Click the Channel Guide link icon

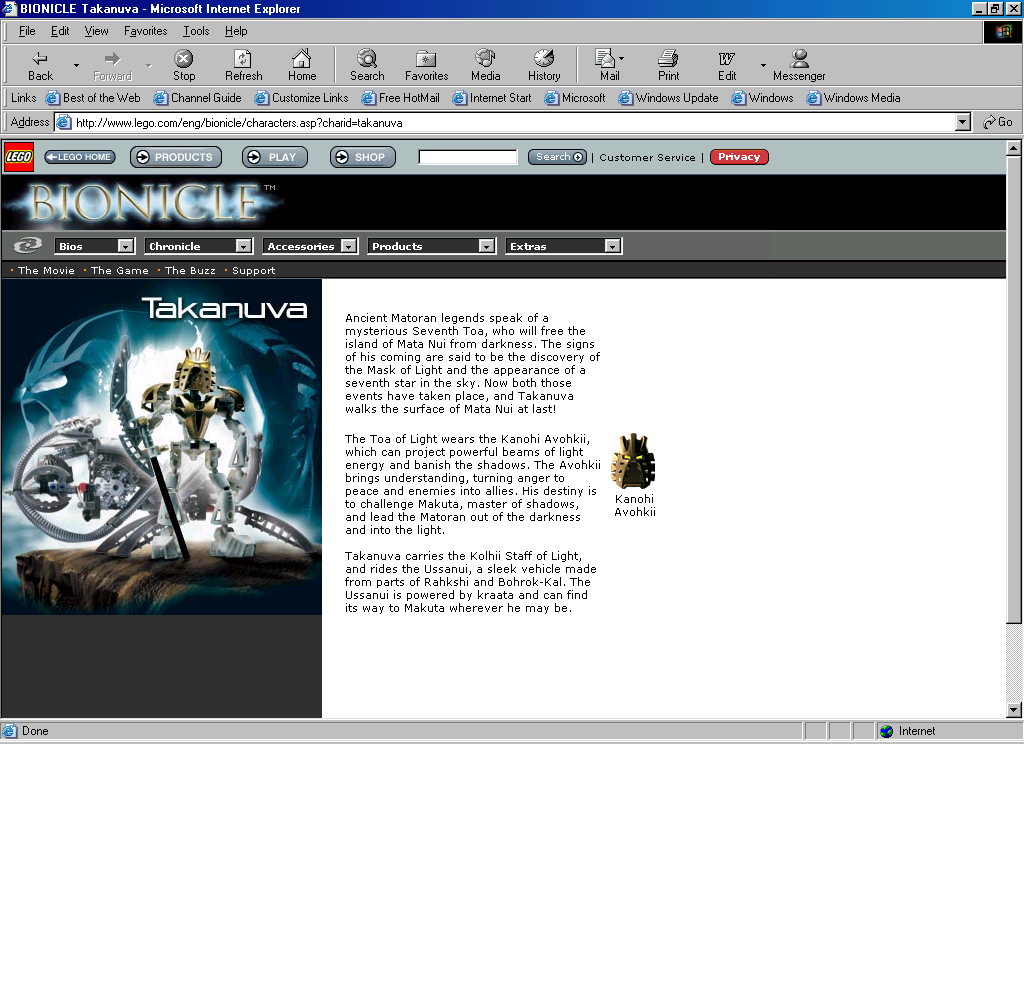click(x=160, y=98)
